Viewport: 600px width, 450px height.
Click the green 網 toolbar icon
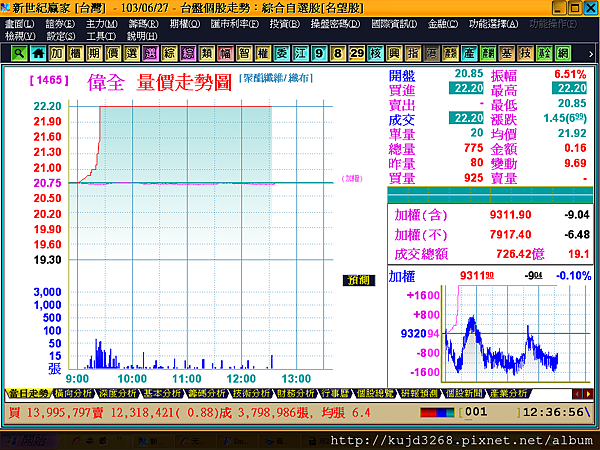(x=563, y=53)
